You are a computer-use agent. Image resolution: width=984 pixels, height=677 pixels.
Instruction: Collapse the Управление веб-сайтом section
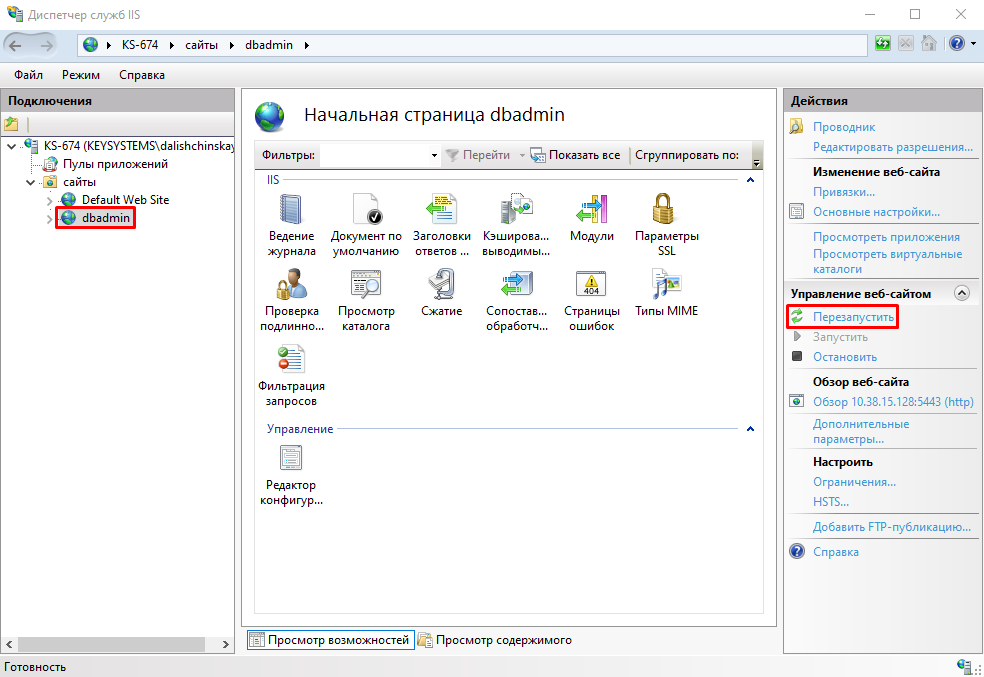point(962,293)
